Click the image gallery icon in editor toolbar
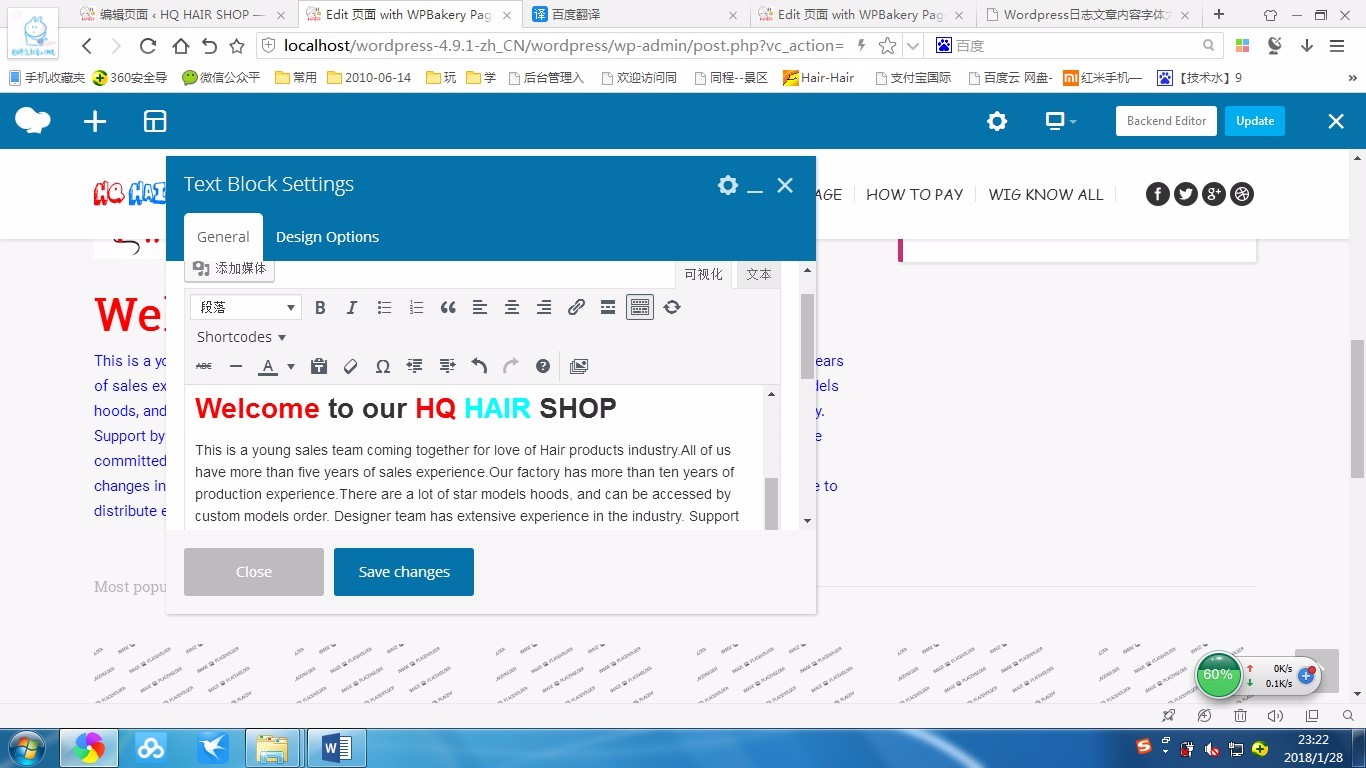Image resolution: width=1366 pixels, height=768 pixels. pyautogui.click(x=579, y=367)
